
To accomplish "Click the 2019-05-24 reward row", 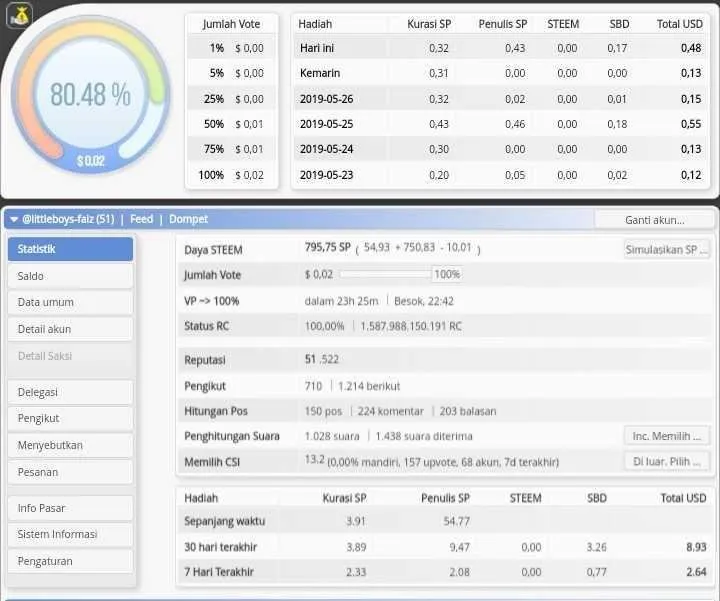I will click(501, 149).
